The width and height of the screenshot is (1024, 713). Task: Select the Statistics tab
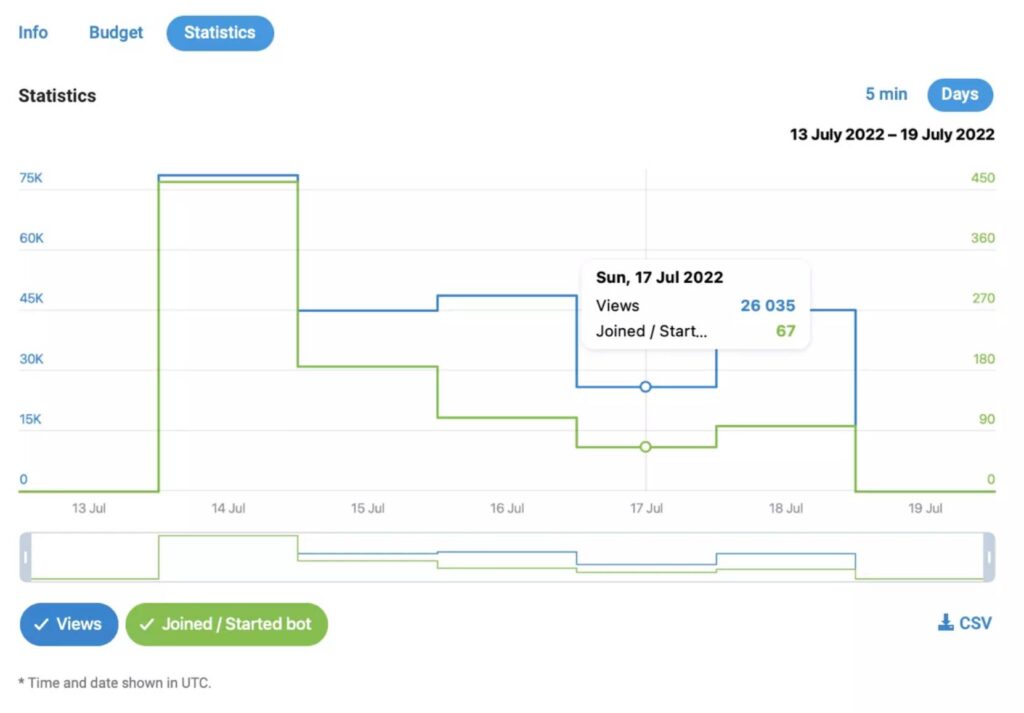pyautogui.click(x=220, y=33)
